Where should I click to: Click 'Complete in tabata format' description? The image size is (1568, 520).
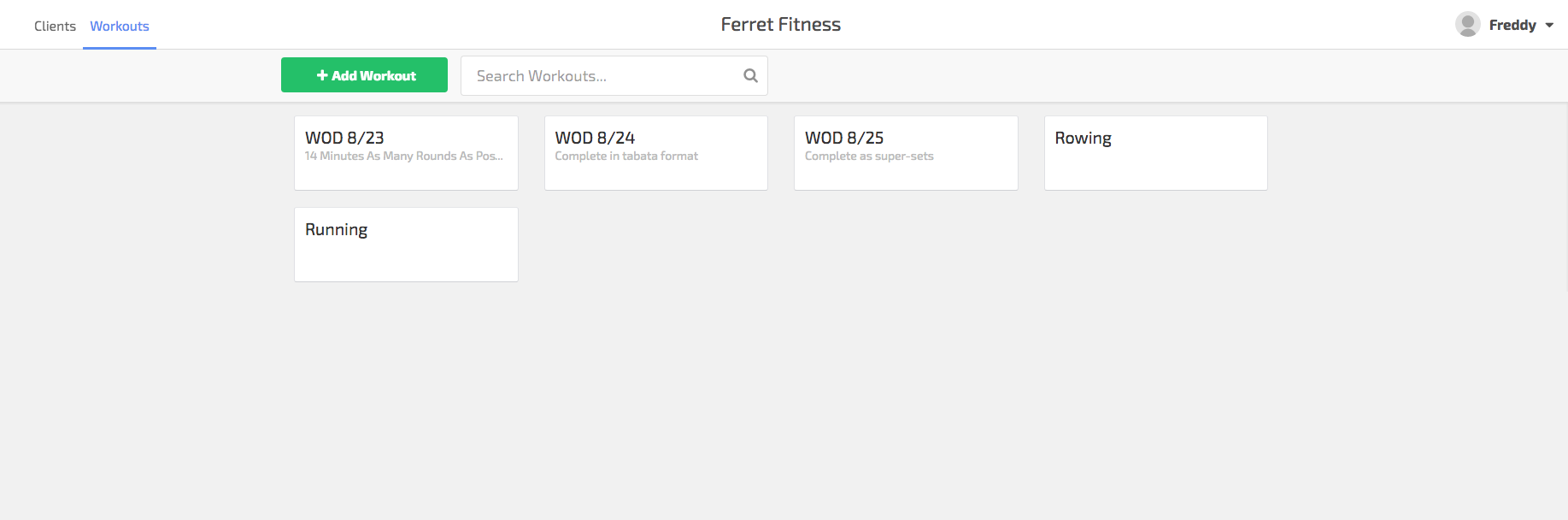(x=626, y=157)
